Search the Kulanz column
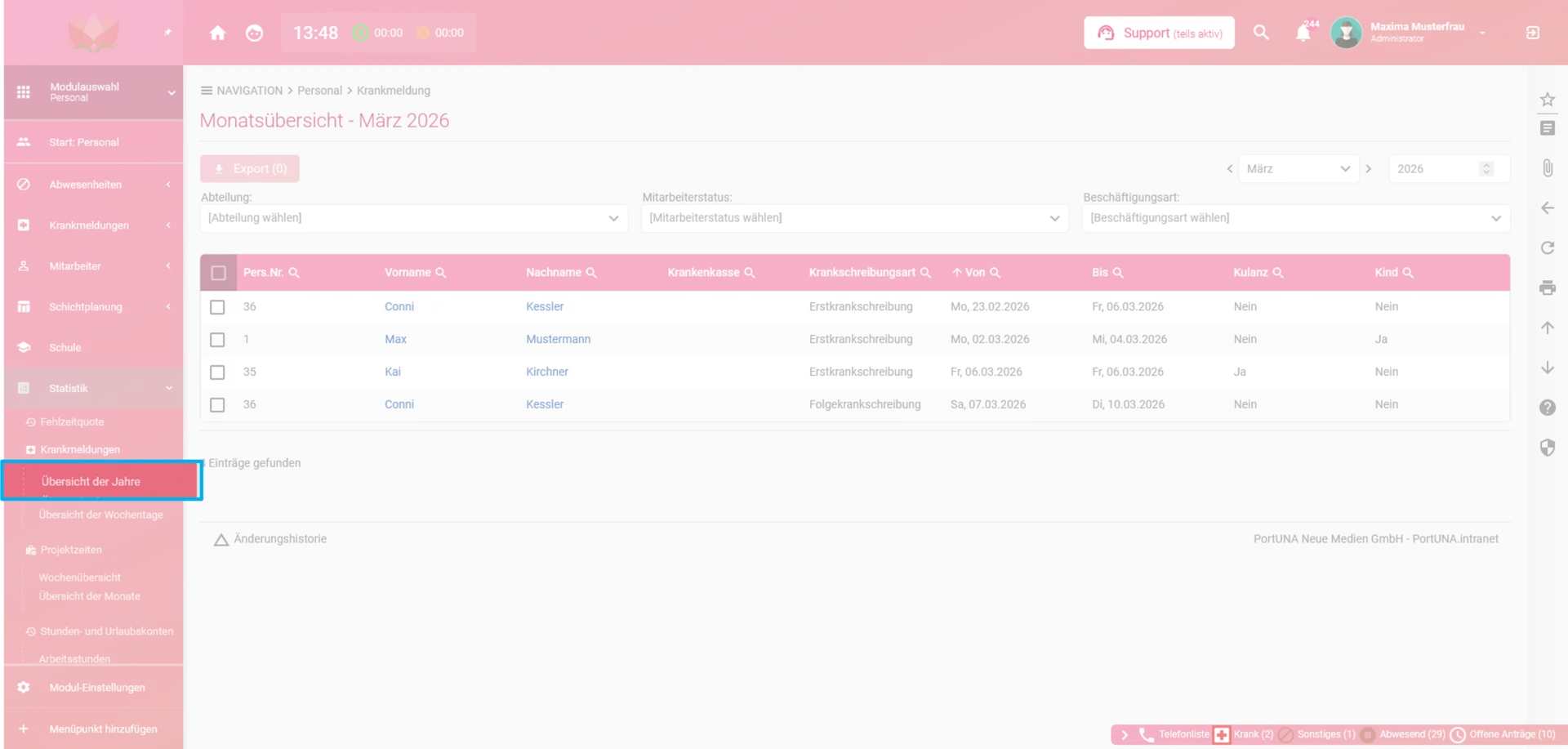Image resolution: width=1568 pixels, height=749 pixels. coord(1278,273)
